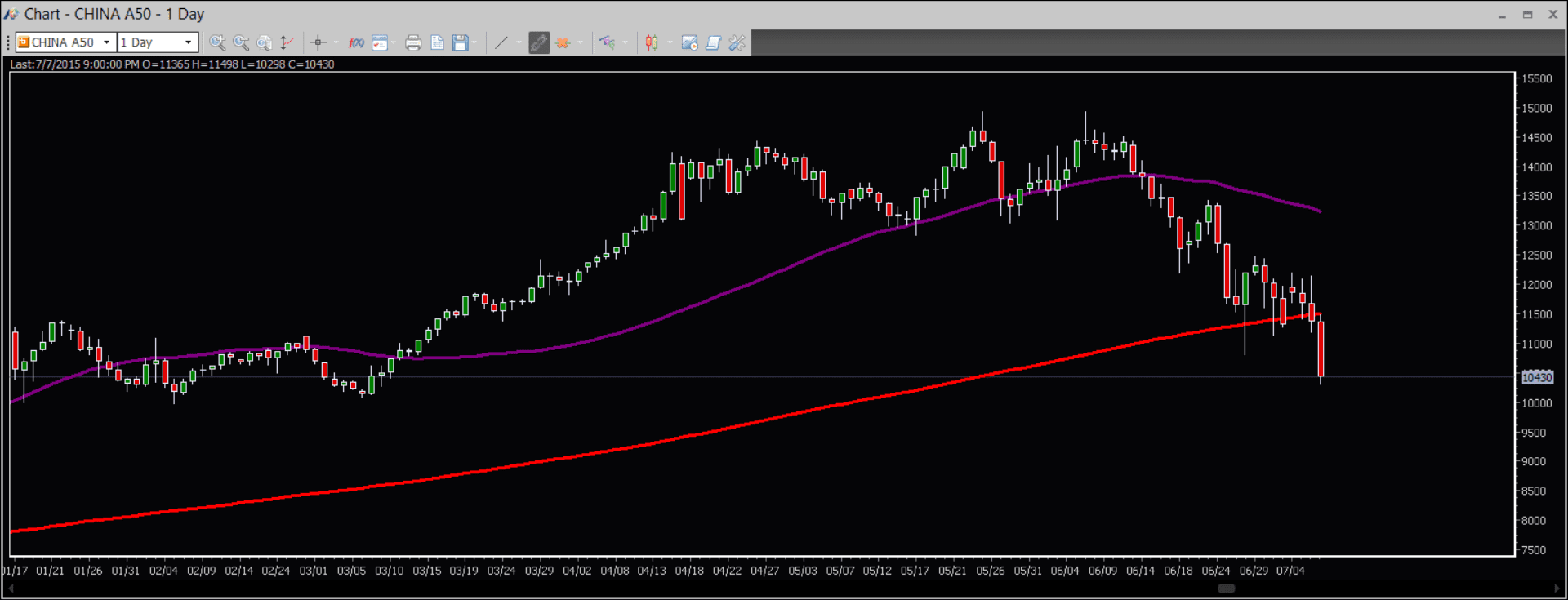The width and height of the screenshot is (1568, 600).
Task: Save the chart with the floppy disk icon
Action: pos(461,42)
